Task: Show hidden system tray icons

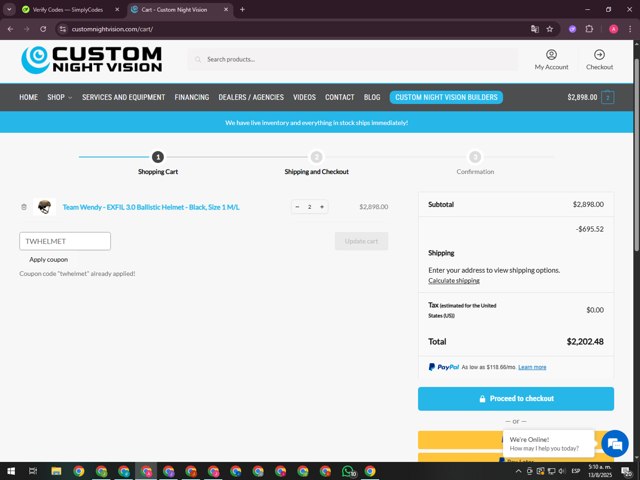Action: pyautogui.click(x=518, y=471)
